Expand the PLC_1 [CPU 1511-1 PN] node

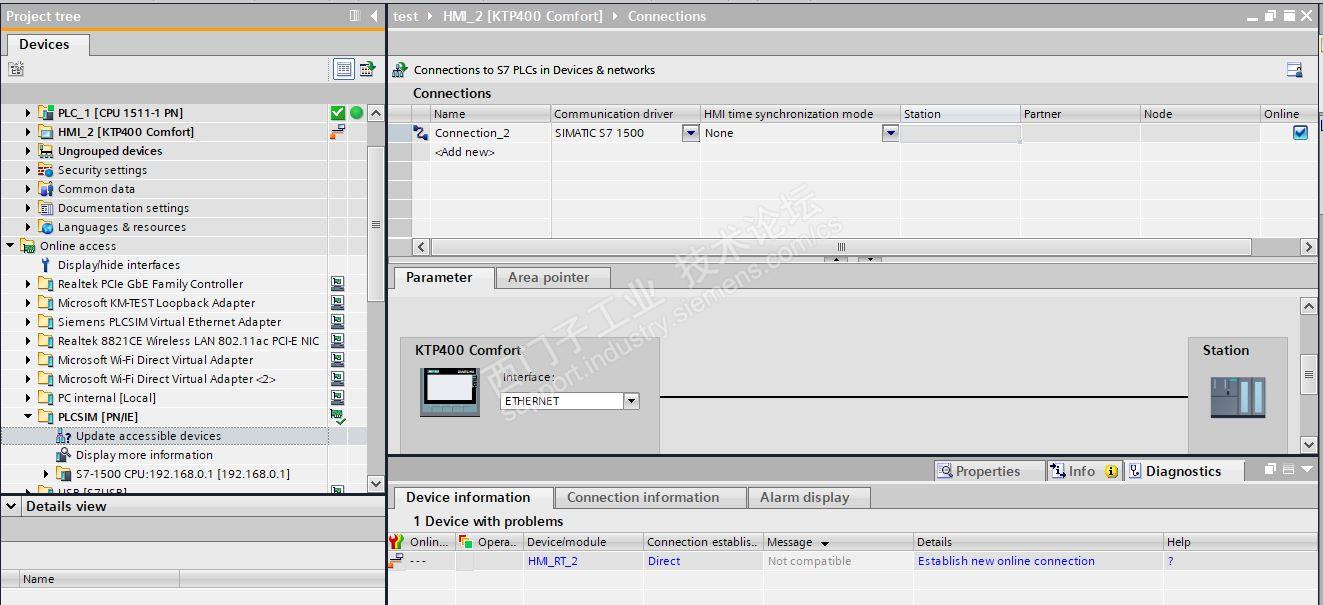pos(28,113)
